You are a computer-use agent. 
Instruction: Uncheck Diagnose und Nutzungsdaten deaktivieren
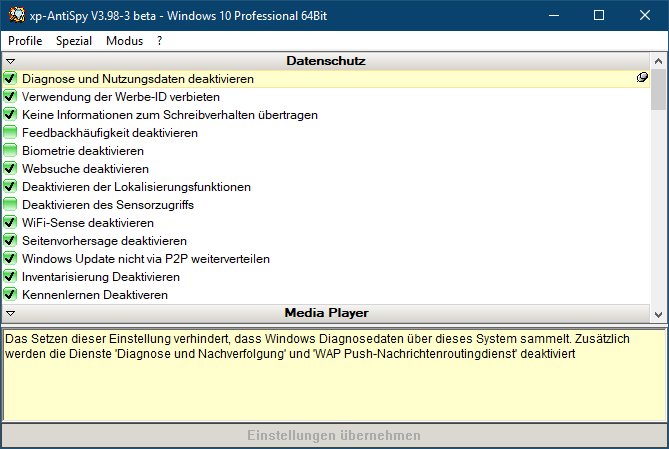click(10, 79)
